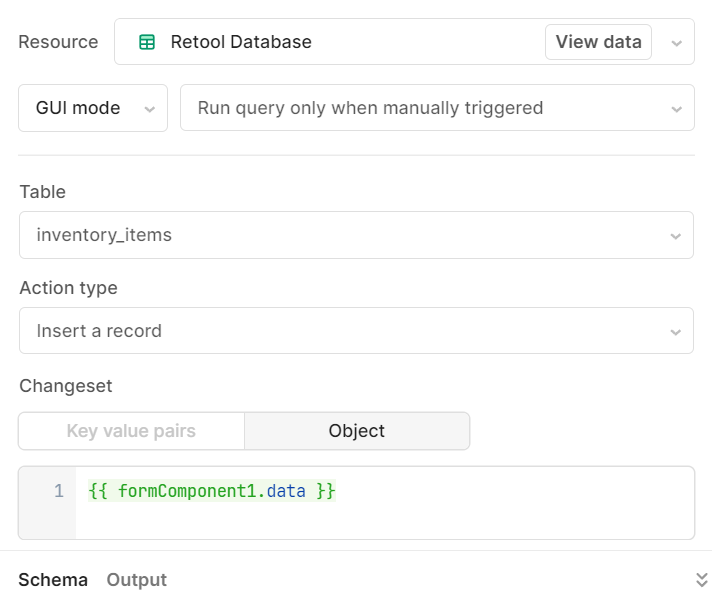Select the Output tab
Viewport: 712px width, 601px height.
137,580
